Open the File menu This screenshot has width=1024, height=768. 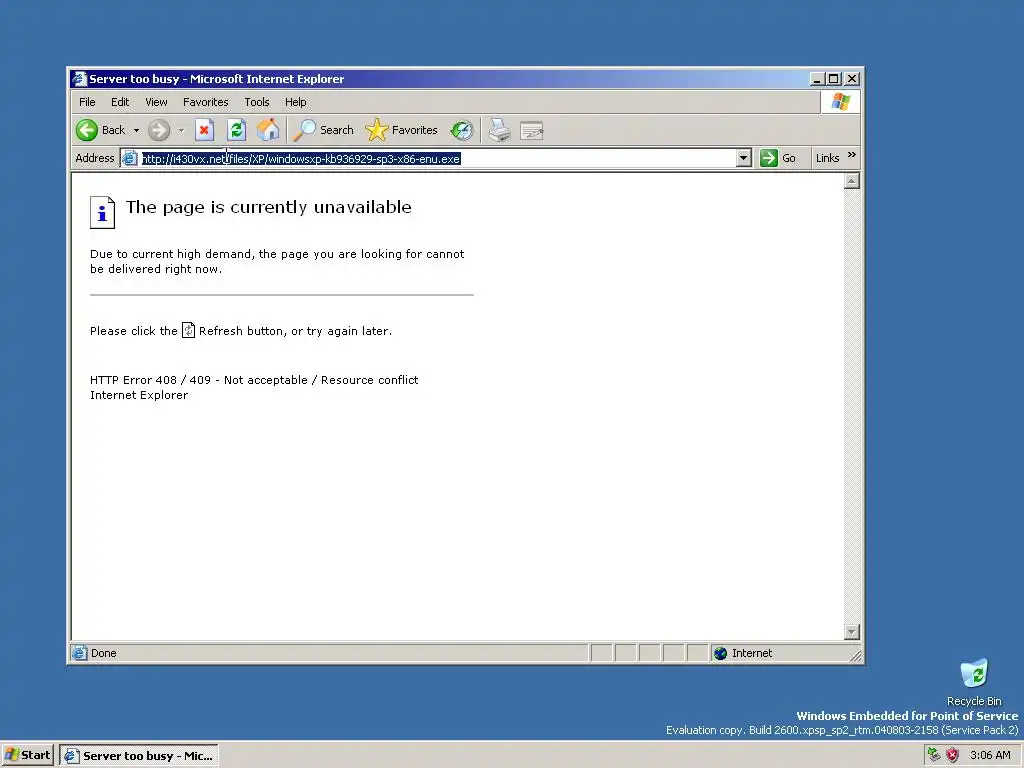(x=87, y=102)
